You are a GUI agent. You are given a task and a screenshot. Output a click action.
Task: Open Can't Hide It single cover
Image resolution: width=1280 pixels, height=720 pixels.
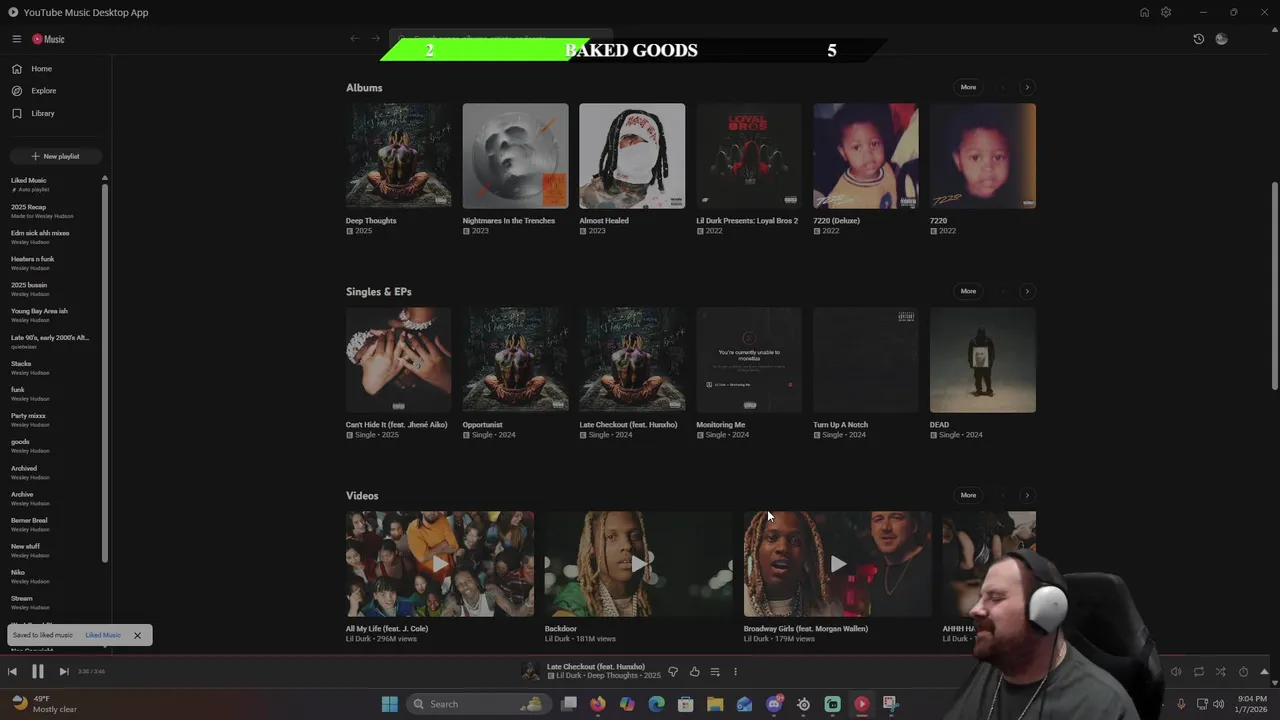[x=398, y=360]
